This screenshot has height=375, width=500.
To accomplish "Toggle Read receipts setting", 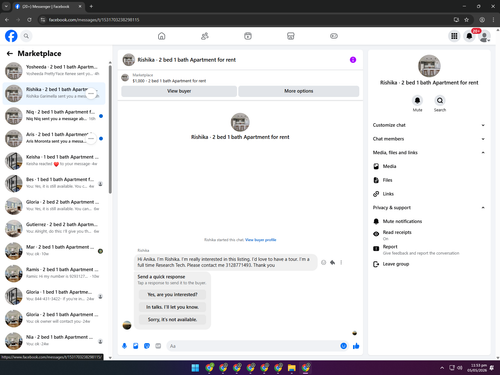I will point(428,235).
